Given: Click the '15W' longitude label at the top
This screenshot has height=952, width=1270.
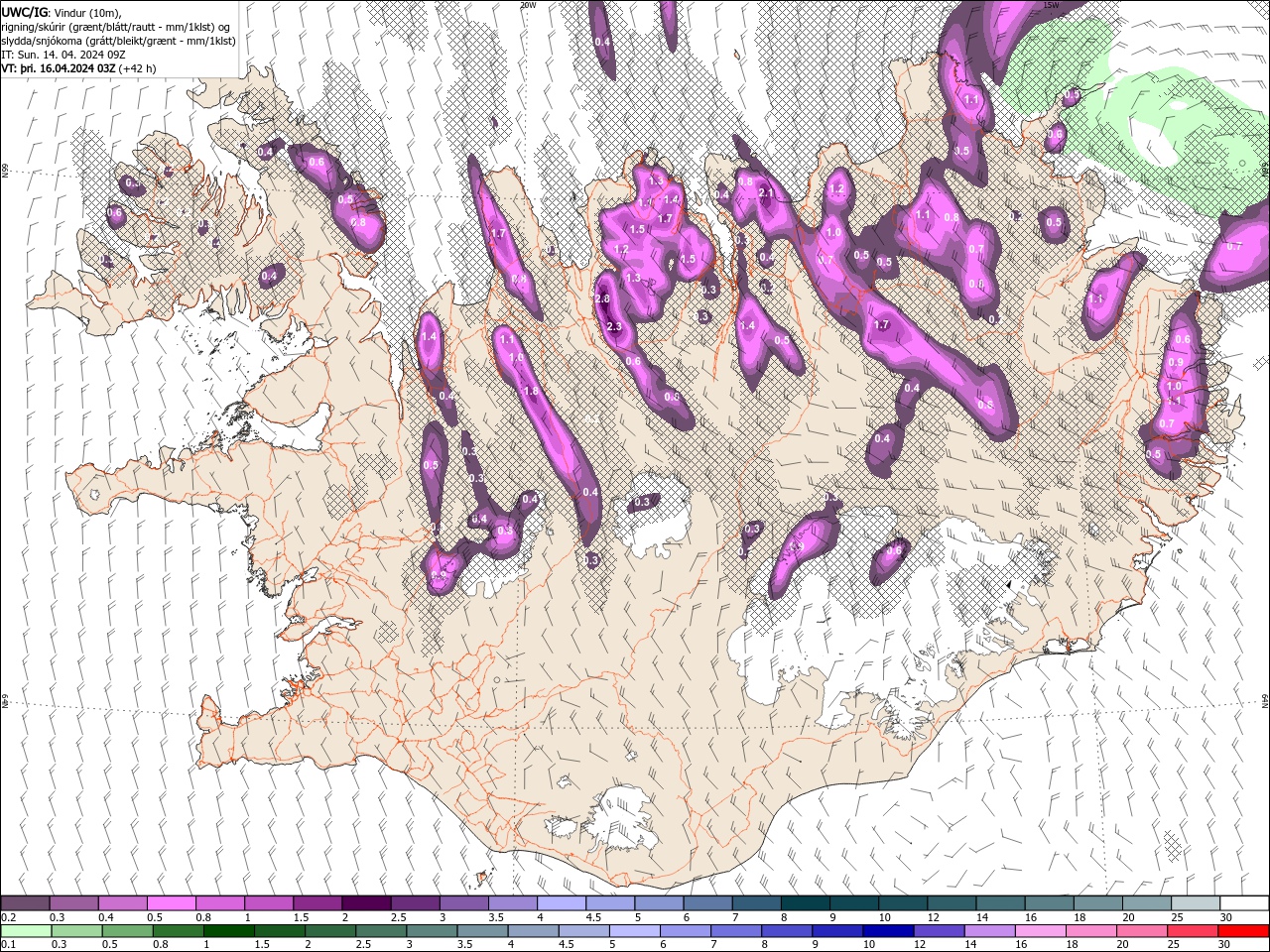Looking at the screenshot, I should click(1052, 5).
